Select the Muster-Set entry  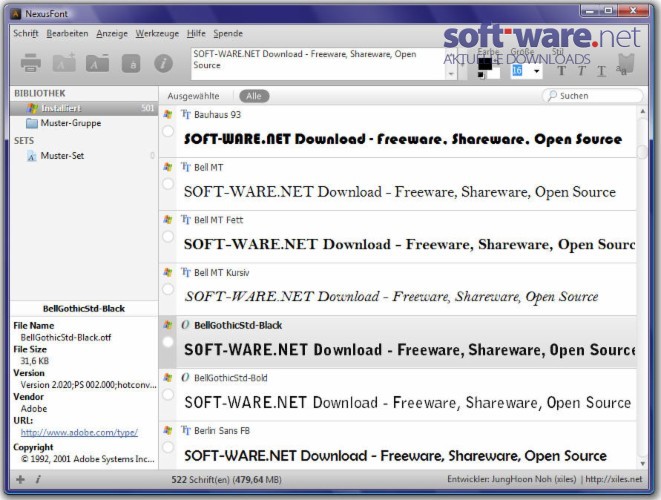click(x=62, y=156)
